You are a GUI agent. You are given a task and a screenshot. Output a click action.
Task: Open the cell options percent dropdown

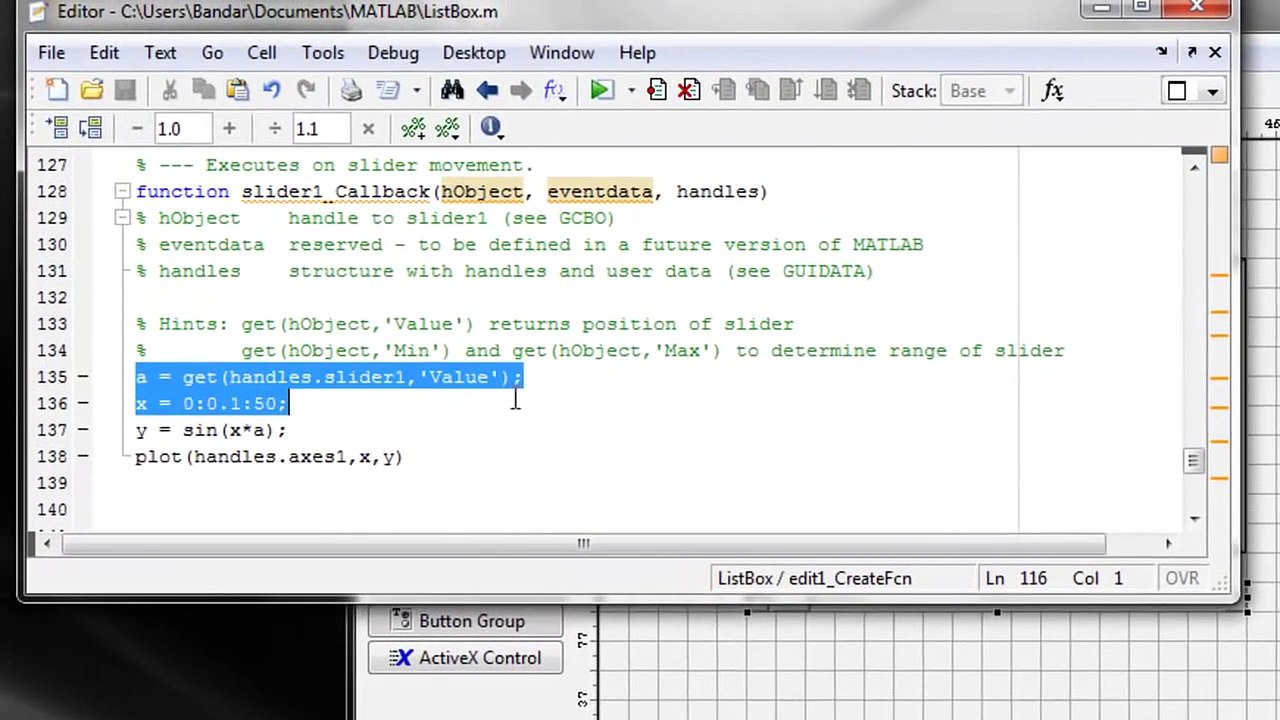pos(447,128)
